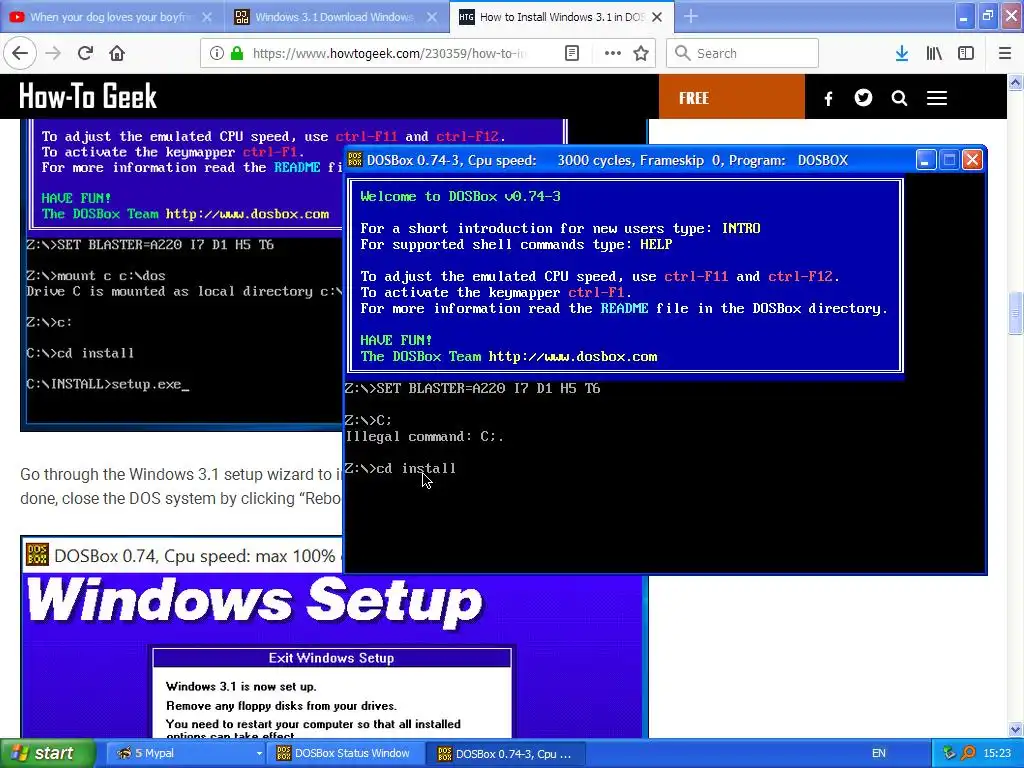
Task: Open How-To Geek Twitter icon
Action: click(x=863, y=98)
